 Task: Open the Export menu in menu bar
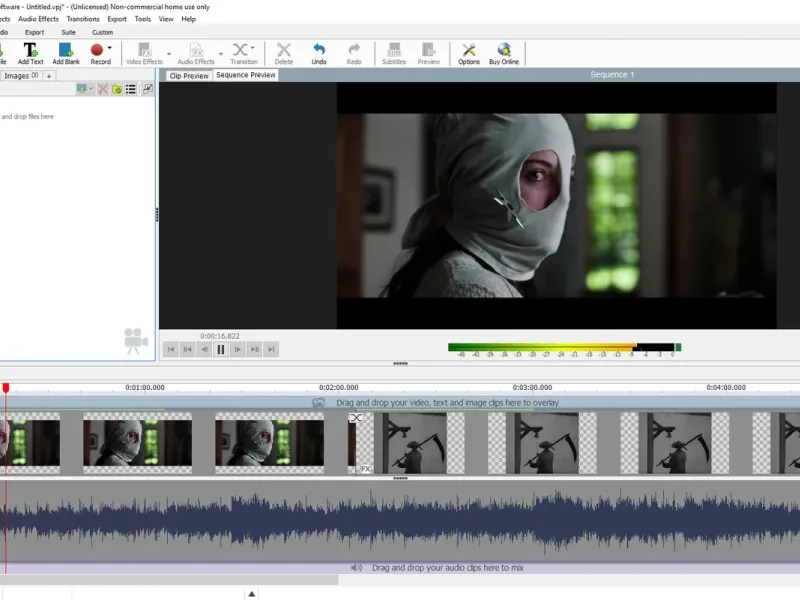tap(117, 19)
